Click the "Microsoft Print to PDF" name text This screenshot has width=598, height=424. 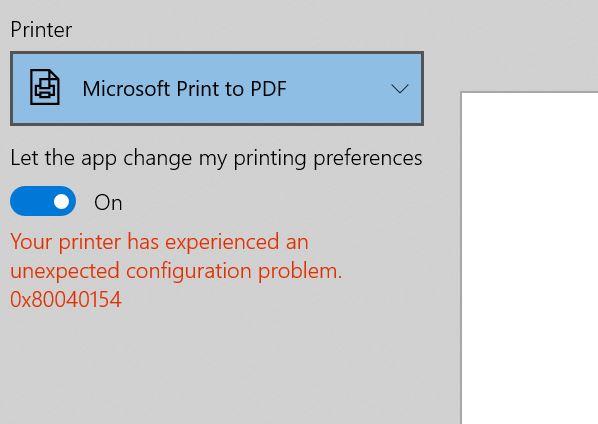[x=184, y=89]
